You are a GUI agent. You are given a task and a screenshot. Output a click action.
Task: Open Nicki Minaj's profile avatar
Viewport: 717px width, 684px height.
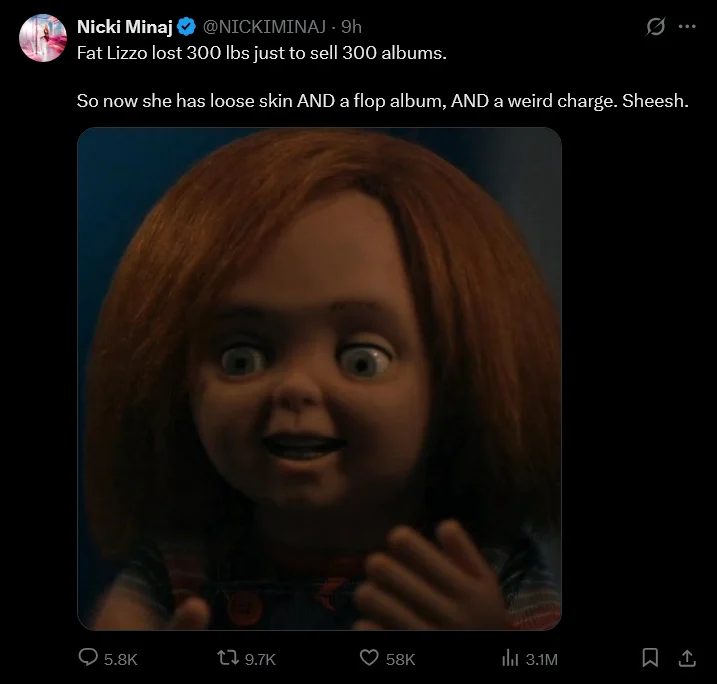[x=42, y=38]
